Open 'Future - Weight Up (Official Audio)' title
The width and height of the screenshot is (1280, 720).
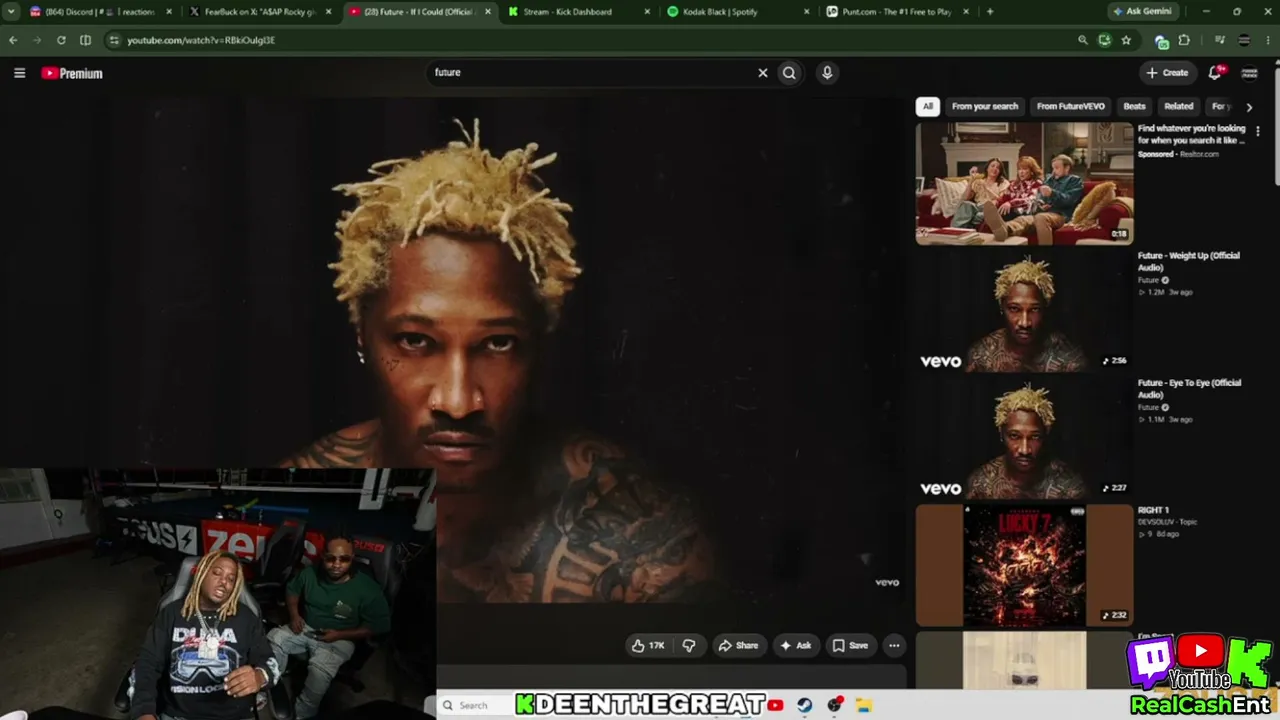(x=1188, y=261)
